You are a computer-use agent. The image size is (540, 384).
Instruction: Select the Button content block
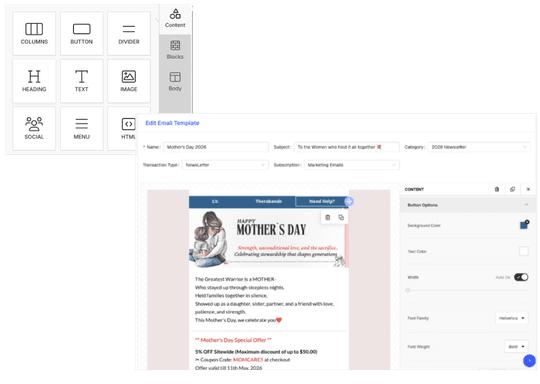click(x=82, y=33)
